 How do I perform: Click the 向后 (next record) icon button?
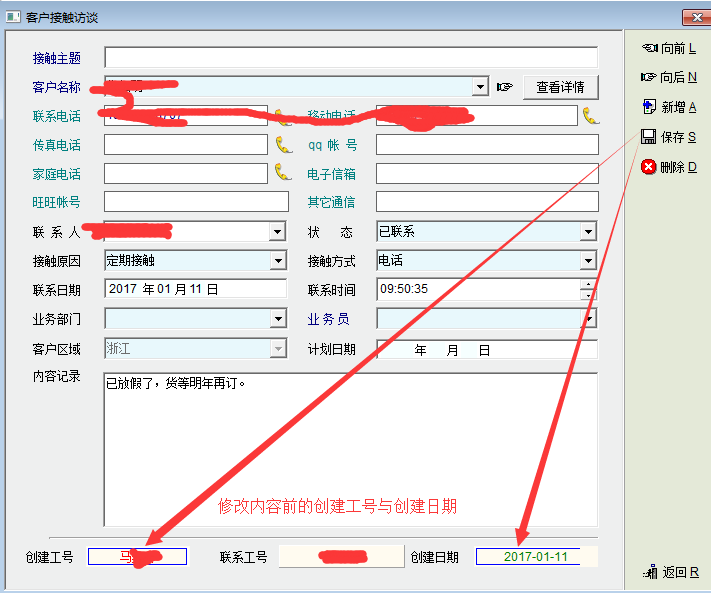click(649, 77)
